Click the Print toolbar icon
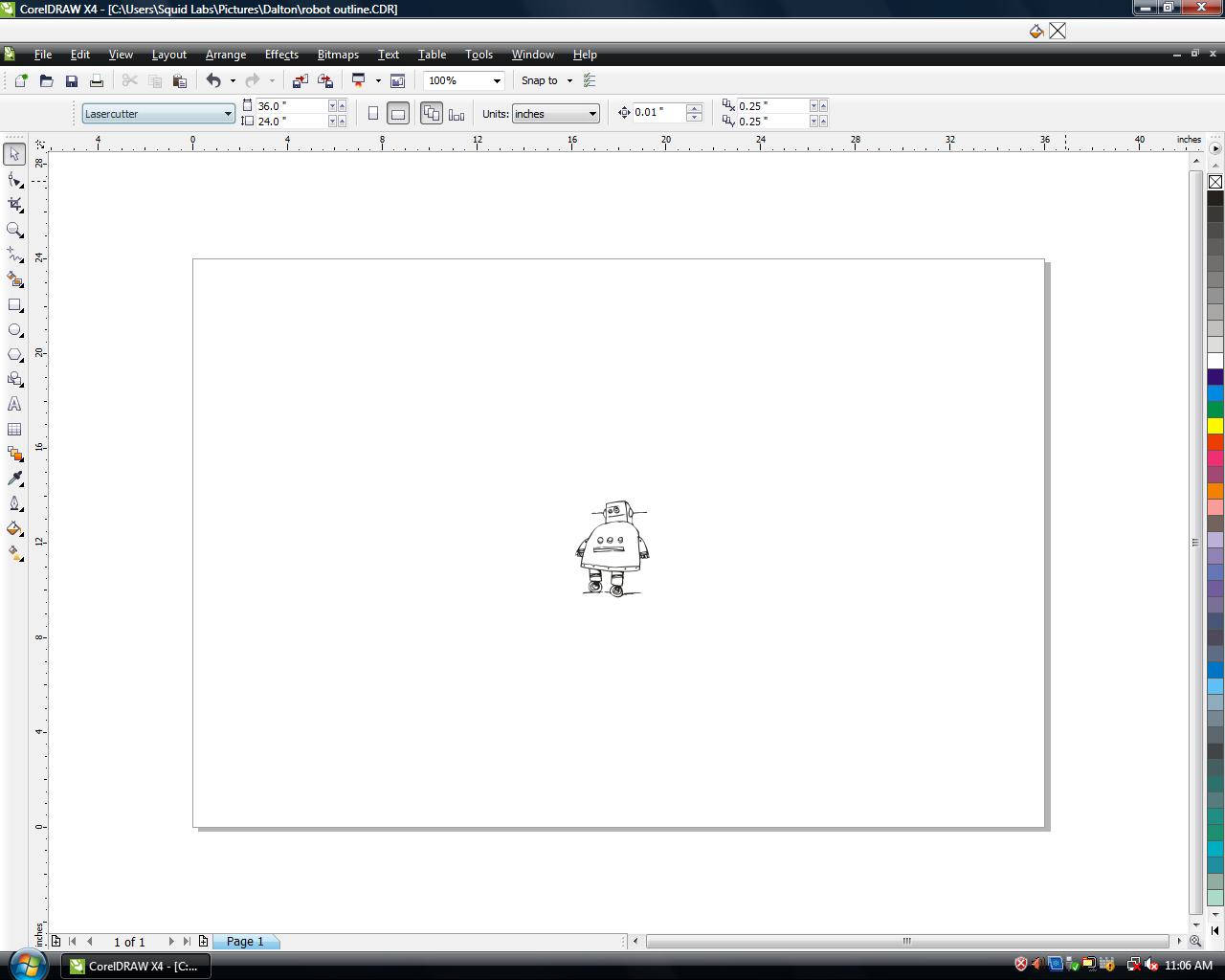Viewport: 1225px width, 980px height. click(x=97, y=80)
